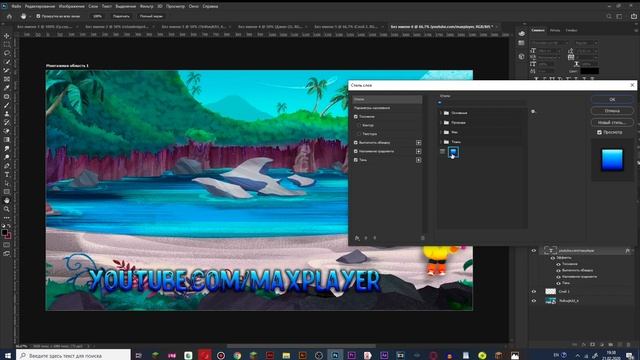Switch to document tab Без имени 1

[44, 27]
